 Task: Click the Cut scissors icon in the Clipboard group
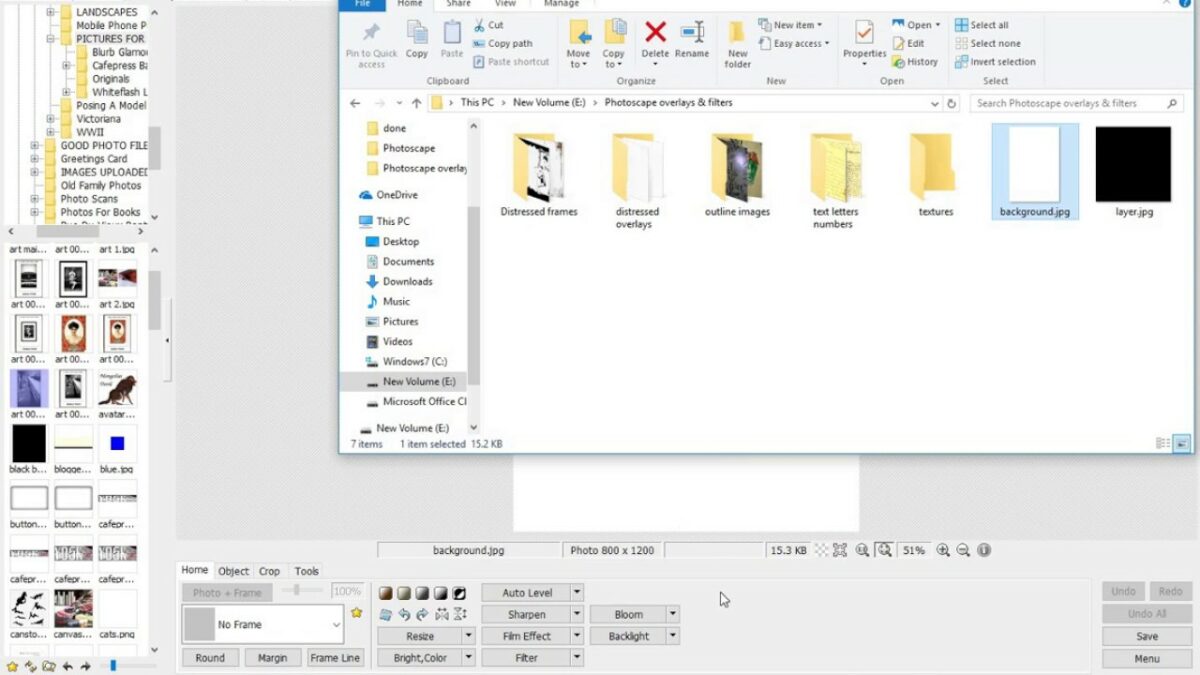478,24
